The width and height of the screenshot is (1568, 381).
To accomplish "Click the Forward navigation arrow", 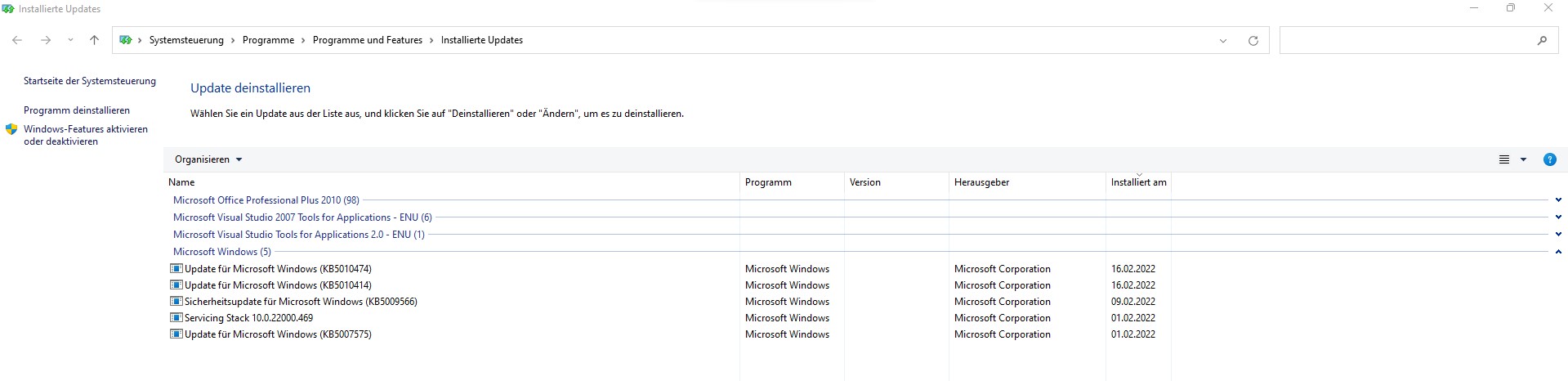I will pyautogui.click(x=46, y=40).
